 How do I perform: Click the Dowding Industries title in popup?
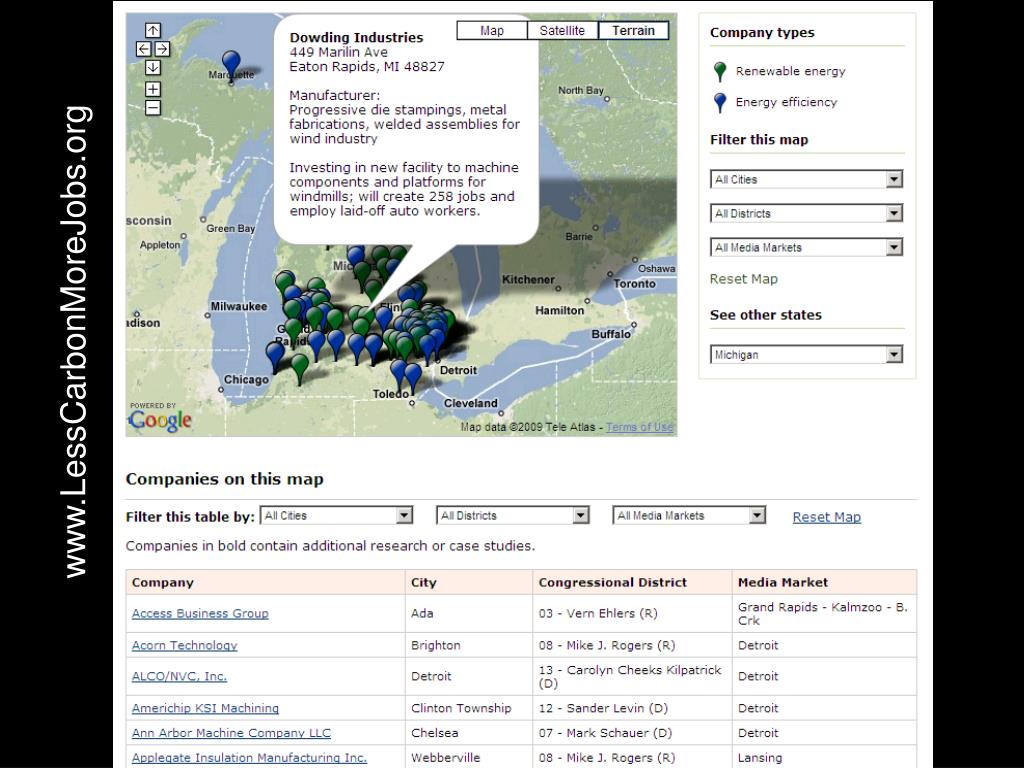pyautogui.click(x=357, y=38)
